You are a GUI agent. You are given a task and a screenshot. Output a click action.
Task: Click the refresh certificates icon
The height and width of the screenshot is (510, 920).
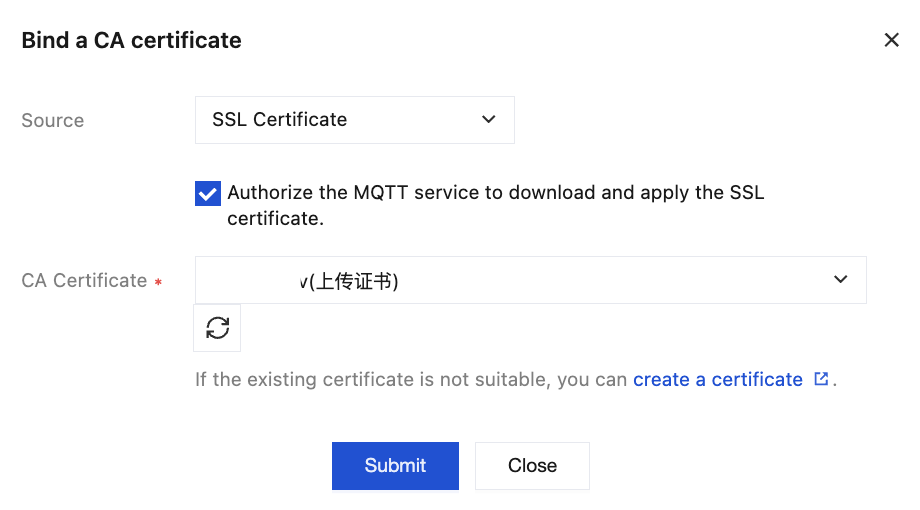click(x=217, y=328)
